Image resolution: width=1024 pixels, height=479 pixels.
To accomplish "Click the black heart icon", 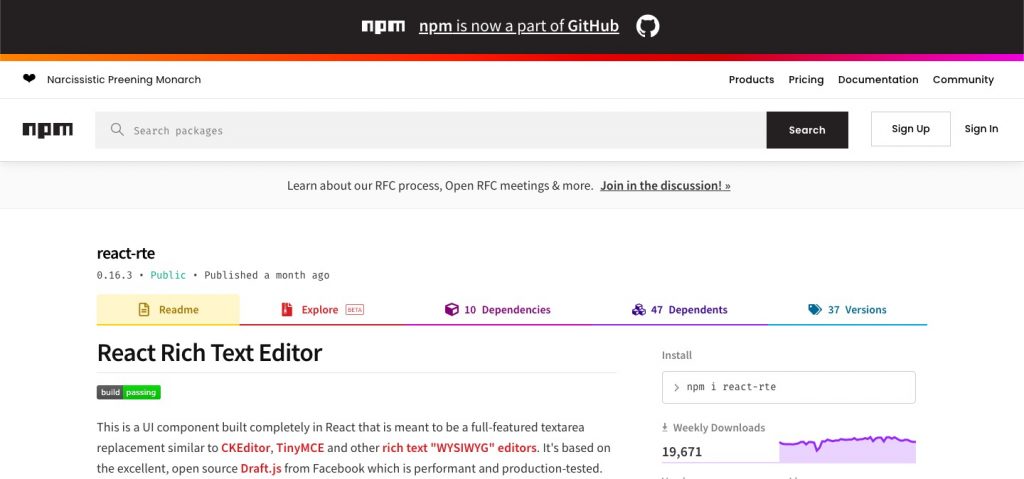I will (x=29, y=79).
